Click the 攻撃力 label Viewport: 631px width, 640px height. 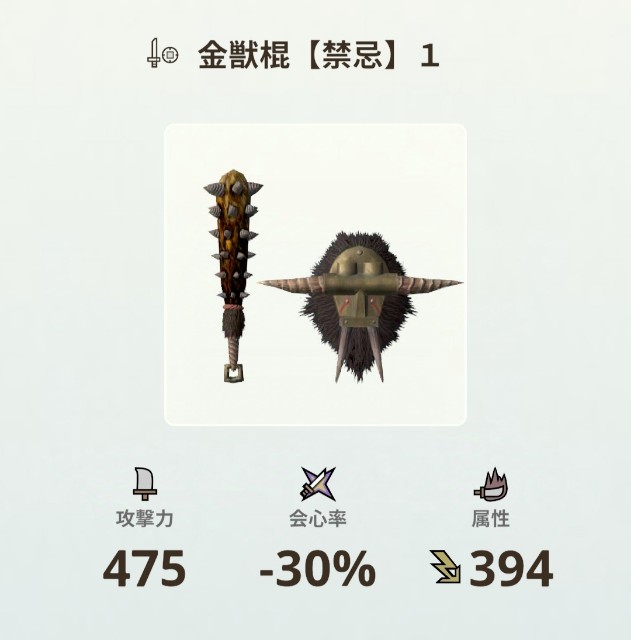click(x=144, y=519)
